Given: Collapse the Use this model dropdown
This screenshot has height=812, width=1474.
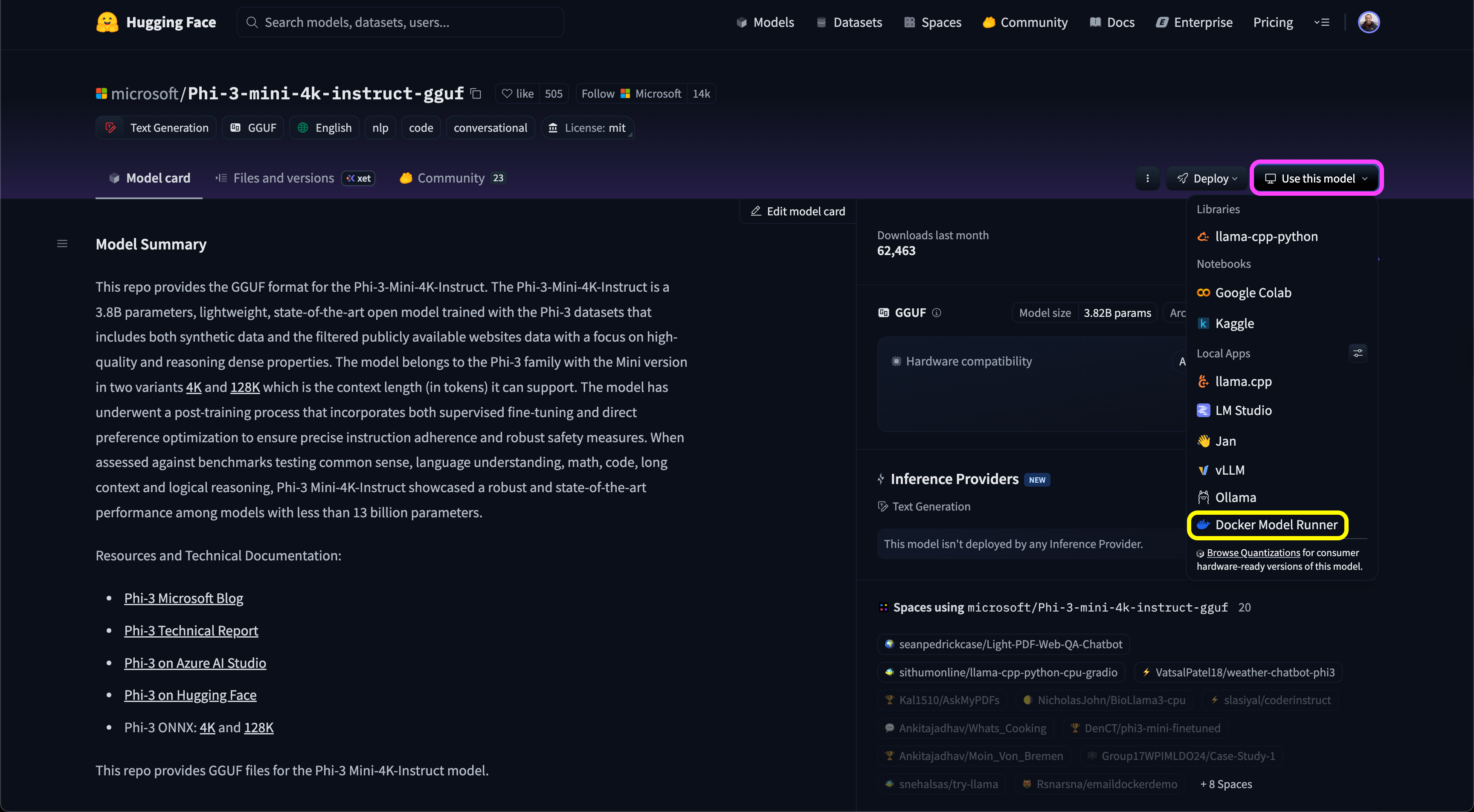Looking at the screenshot, I should 1317,179.
